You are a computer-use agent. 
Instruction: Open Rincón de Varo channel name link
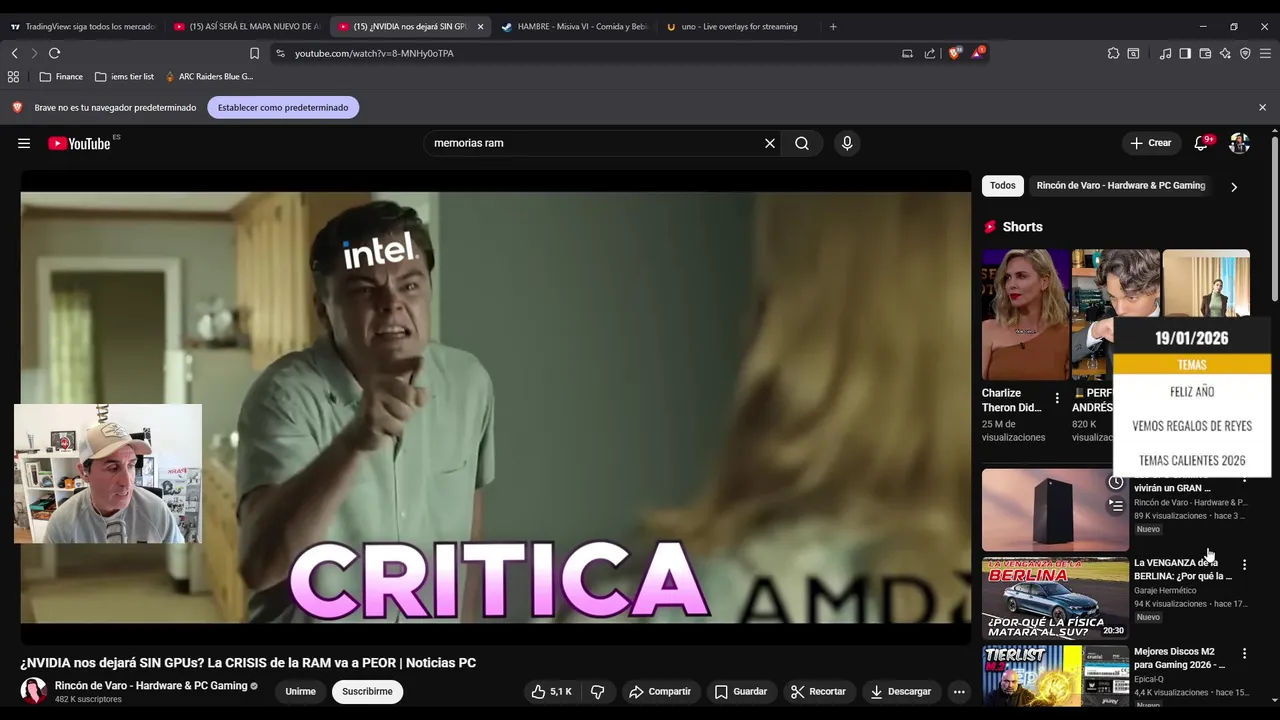pos(151,685)
